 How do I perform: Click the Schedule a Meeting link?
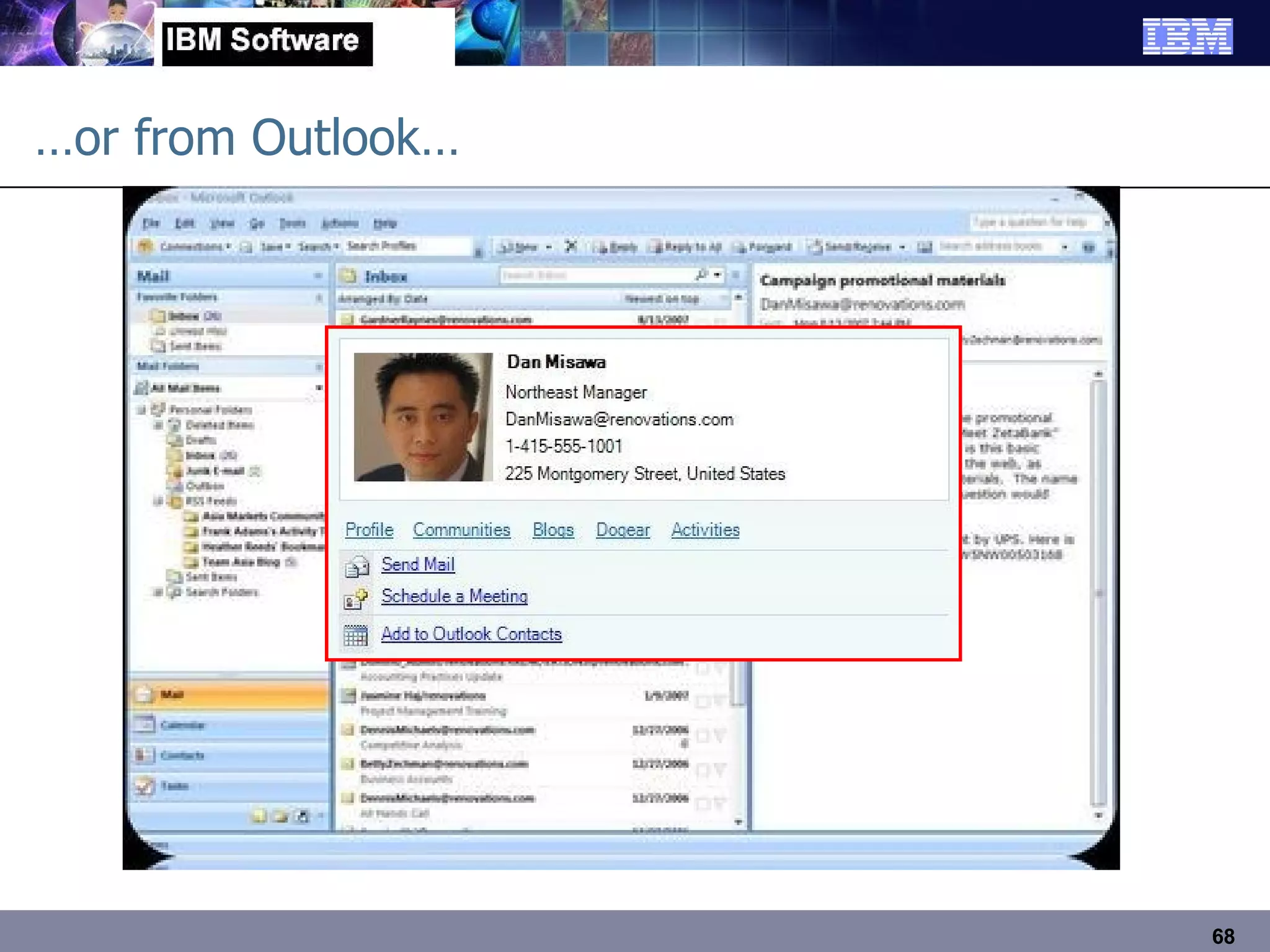455,596
